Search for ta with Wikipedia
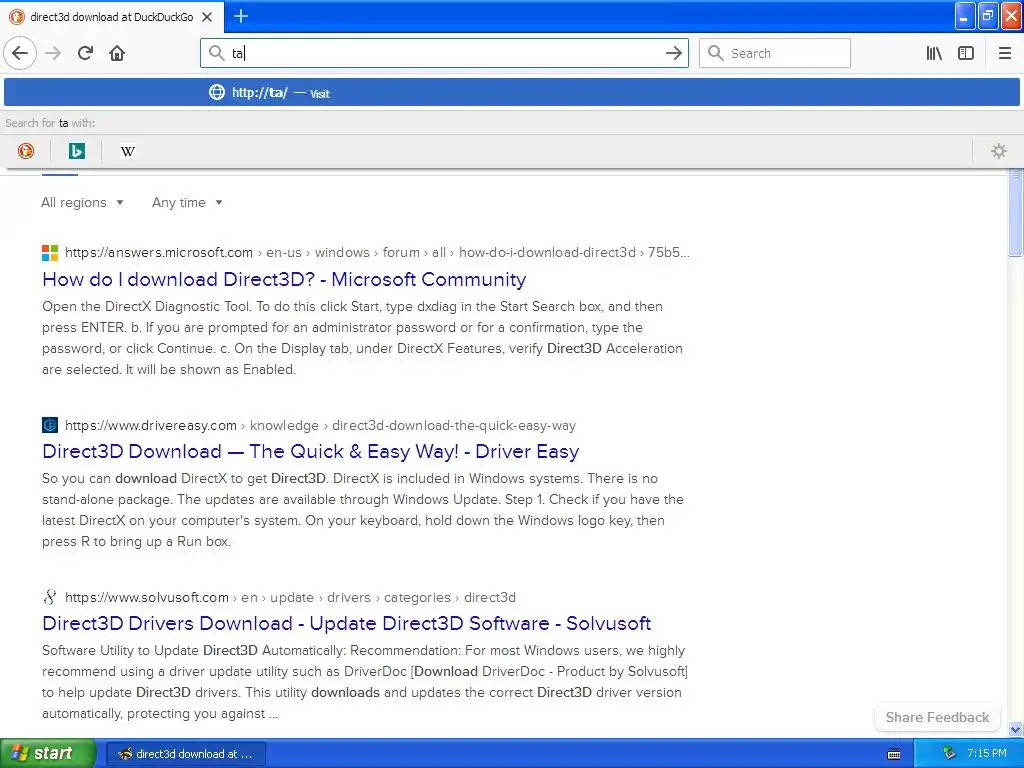Screen dimensions: 1024x768 [x=127, y=151]
